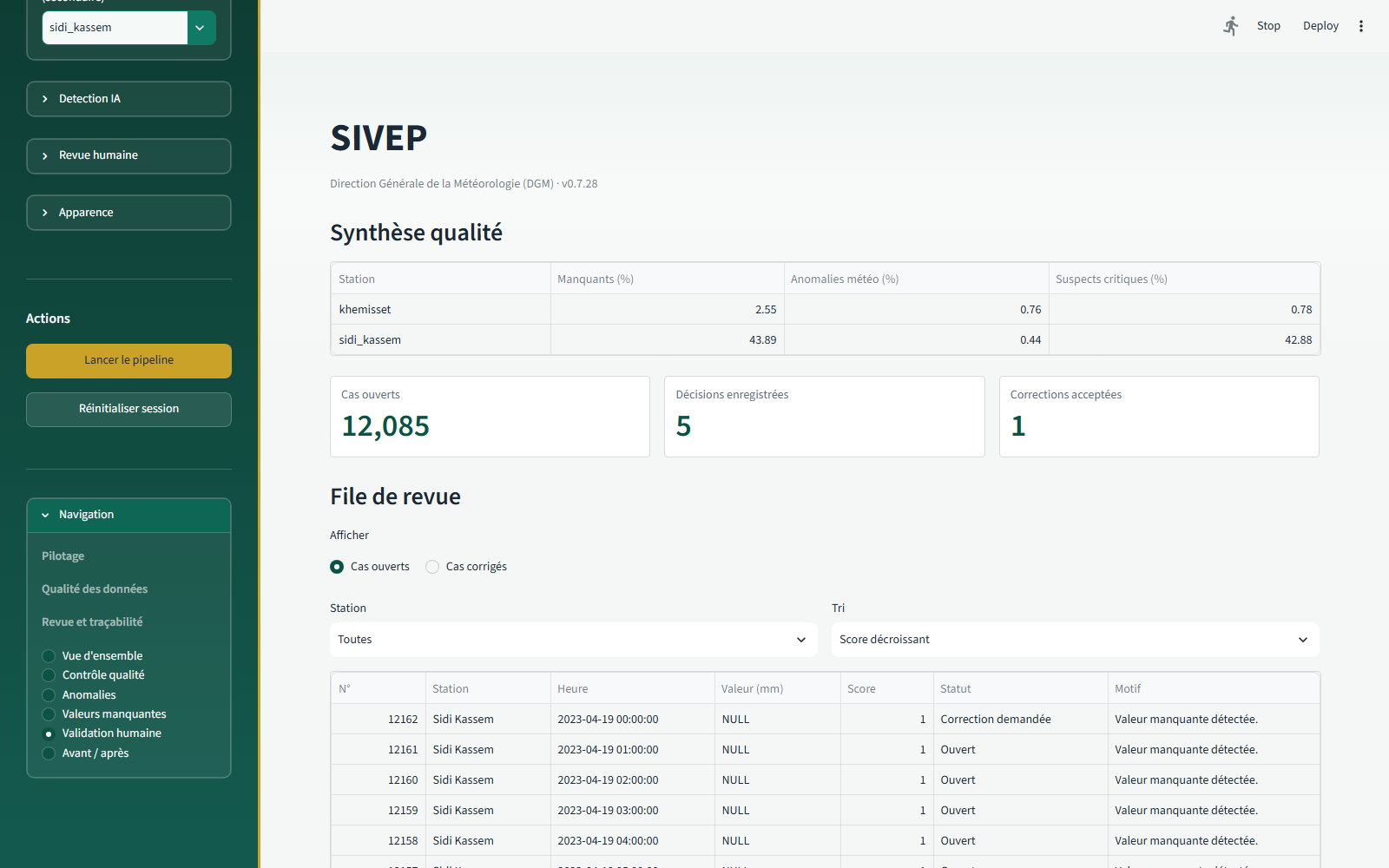Click the Detection IA chevron icon
The height and width of the screenshot is (868, 1389).
coord(45,99)
